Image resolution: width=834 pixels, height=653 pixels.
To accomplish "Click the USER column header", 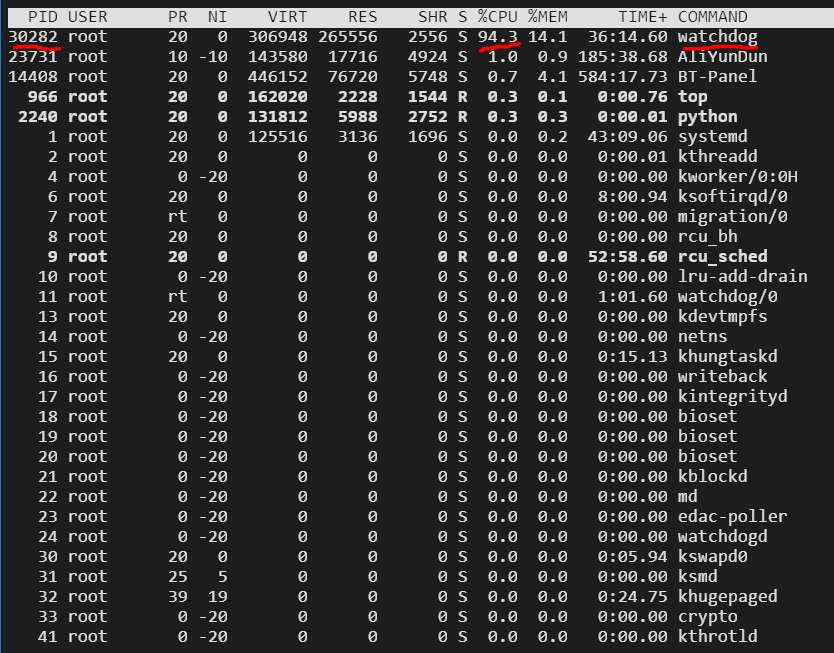I will pyautogui.click(x=88, y=17).
